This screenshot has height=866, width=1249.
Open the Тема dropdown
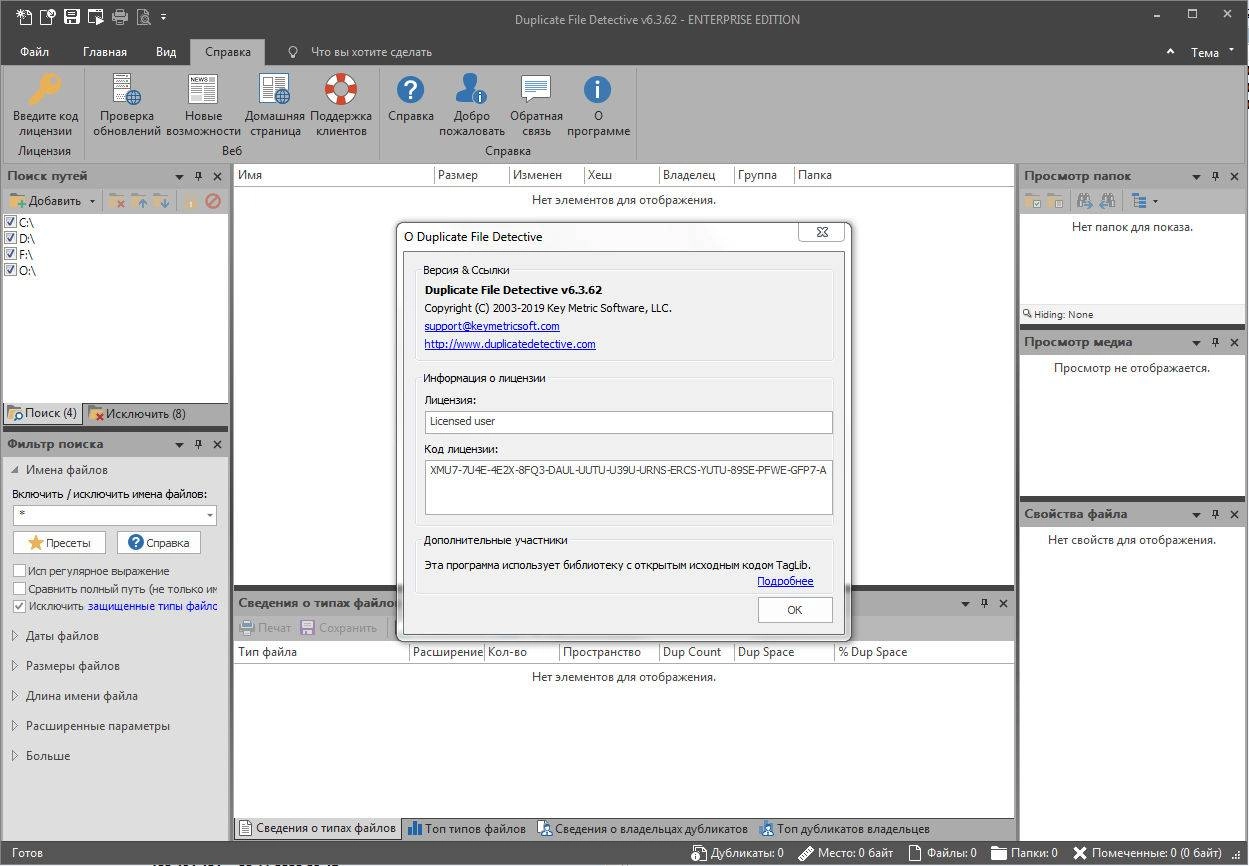pos(1210,52)
